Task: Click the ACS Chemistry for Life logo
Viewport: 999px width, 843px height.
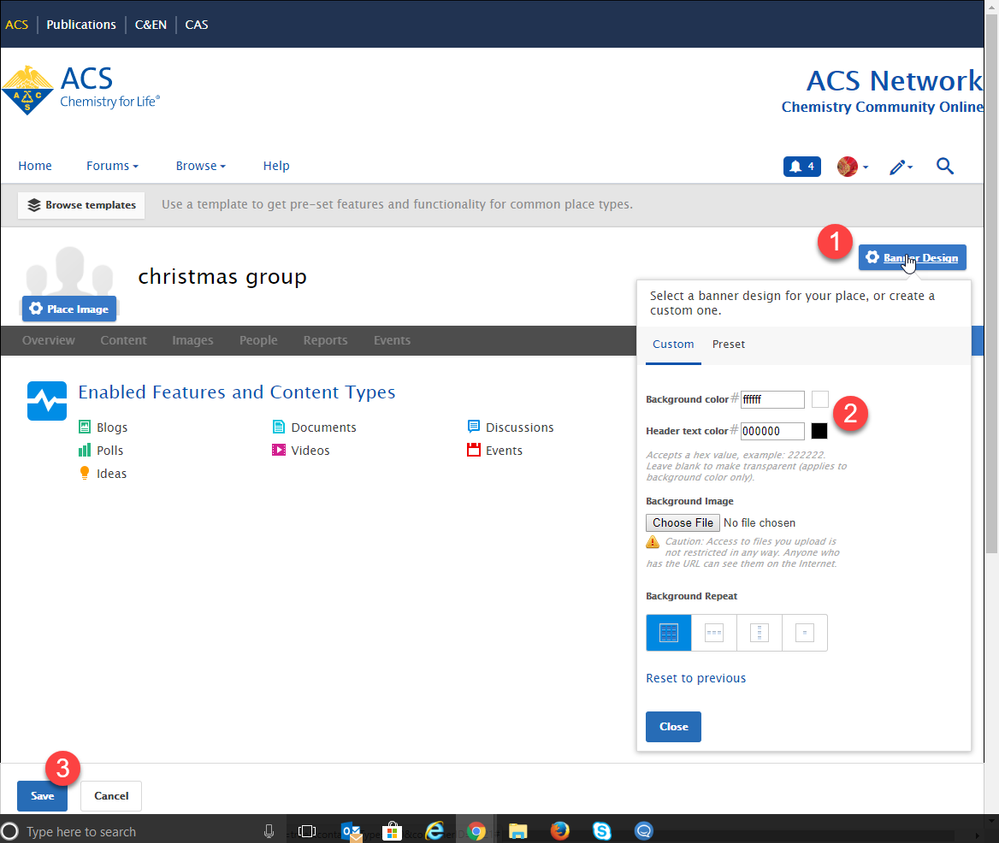Action: (81, 90)
